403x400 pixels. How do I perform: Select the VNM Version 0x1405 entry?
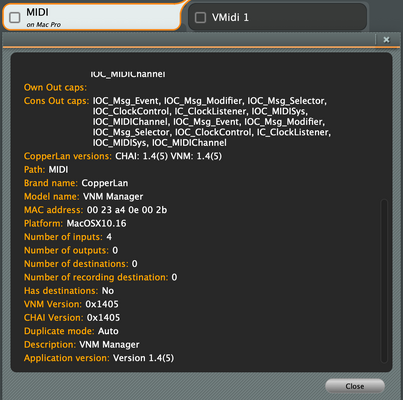(71, 304)
